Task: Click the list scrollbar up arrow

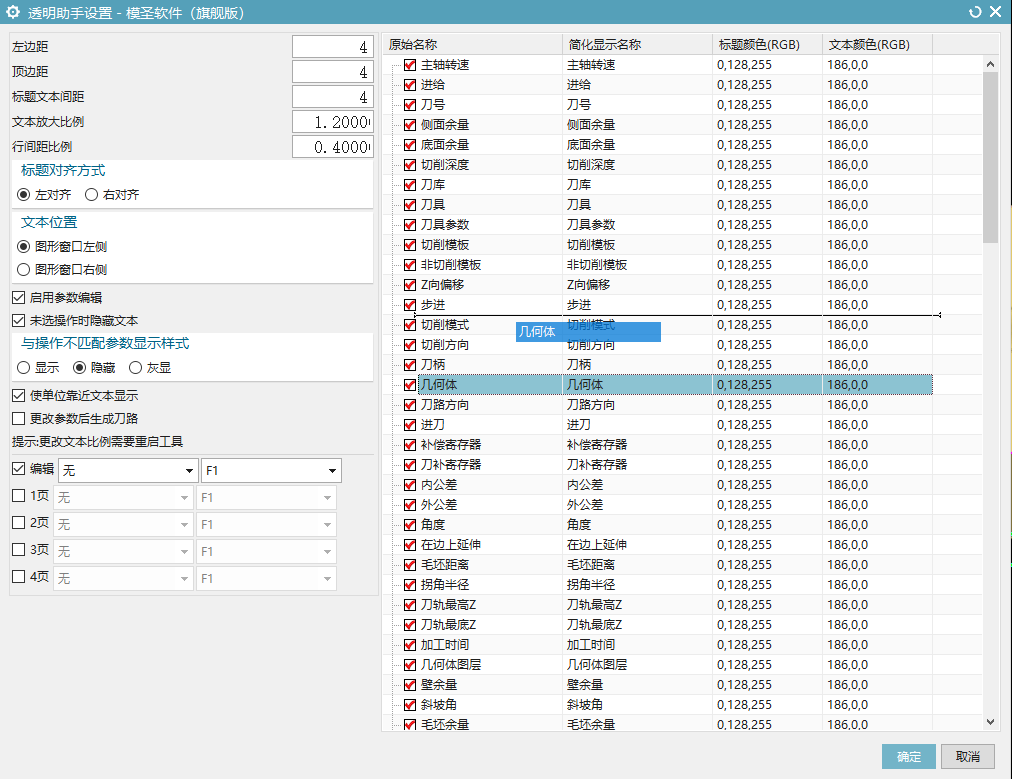Action: pyautogui.click(x=991, y=64)
